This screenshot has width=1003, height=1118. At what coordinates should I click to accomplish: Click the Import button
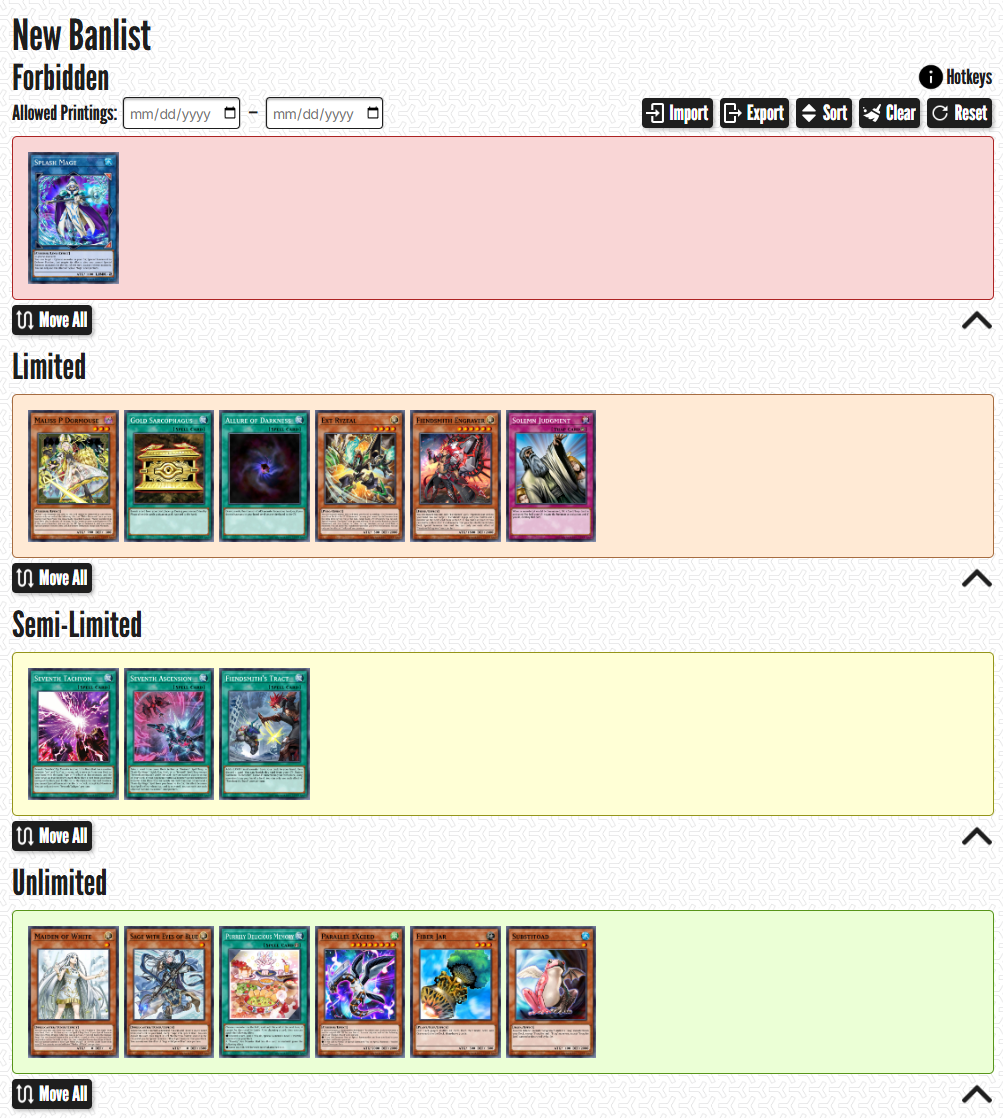677,113
